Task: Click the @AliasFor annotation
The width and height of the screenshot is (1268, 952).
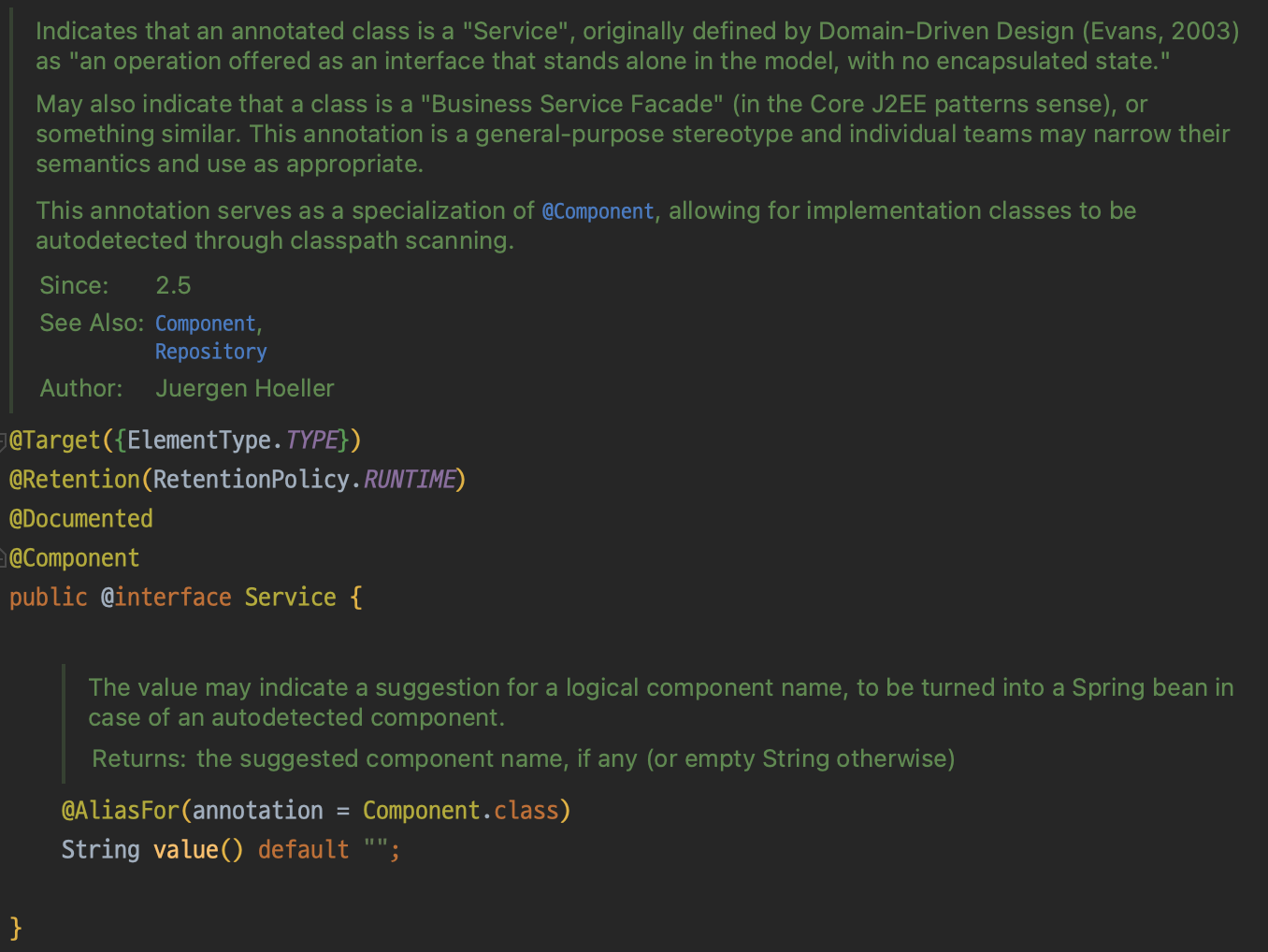Action: click(121, 811)
